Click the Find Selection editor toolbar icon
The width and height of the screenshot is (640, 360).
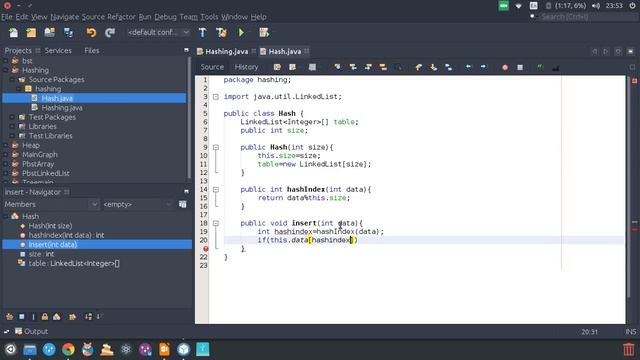tap(338, 67)
